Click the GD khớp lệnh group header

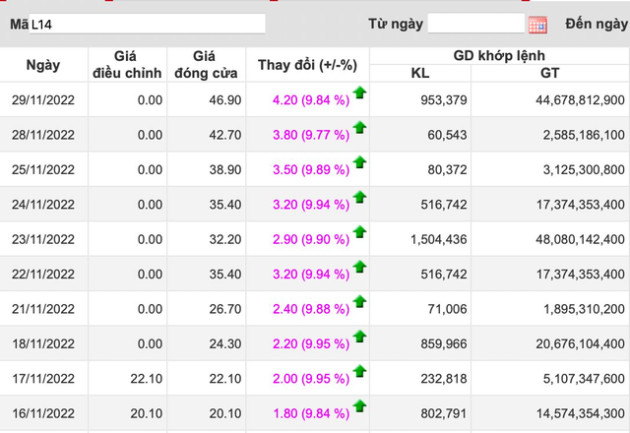point(499,55)
